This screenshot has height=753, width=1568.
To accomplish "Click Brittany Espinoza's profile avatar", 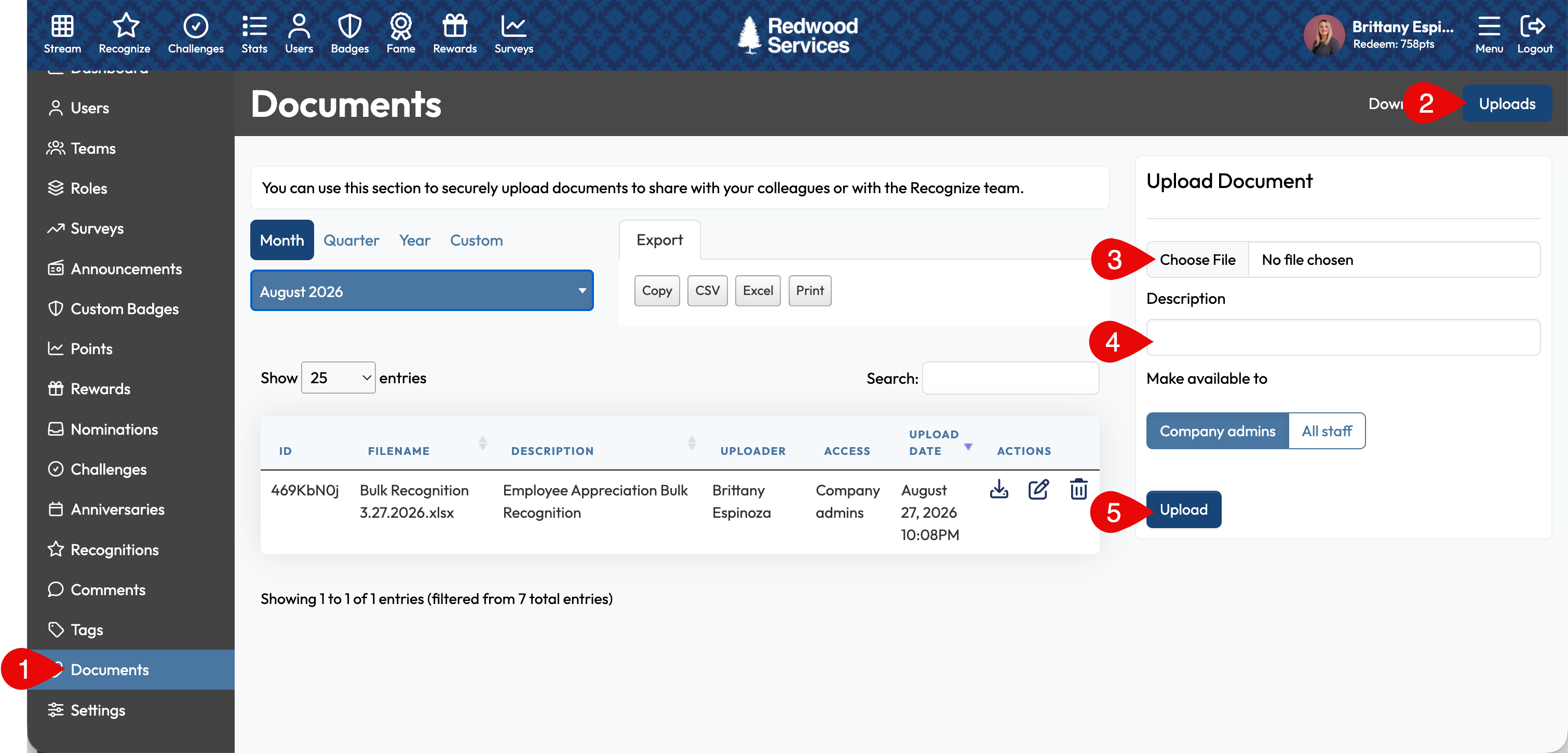I will pyautogui.click(x=1323, y=35).
